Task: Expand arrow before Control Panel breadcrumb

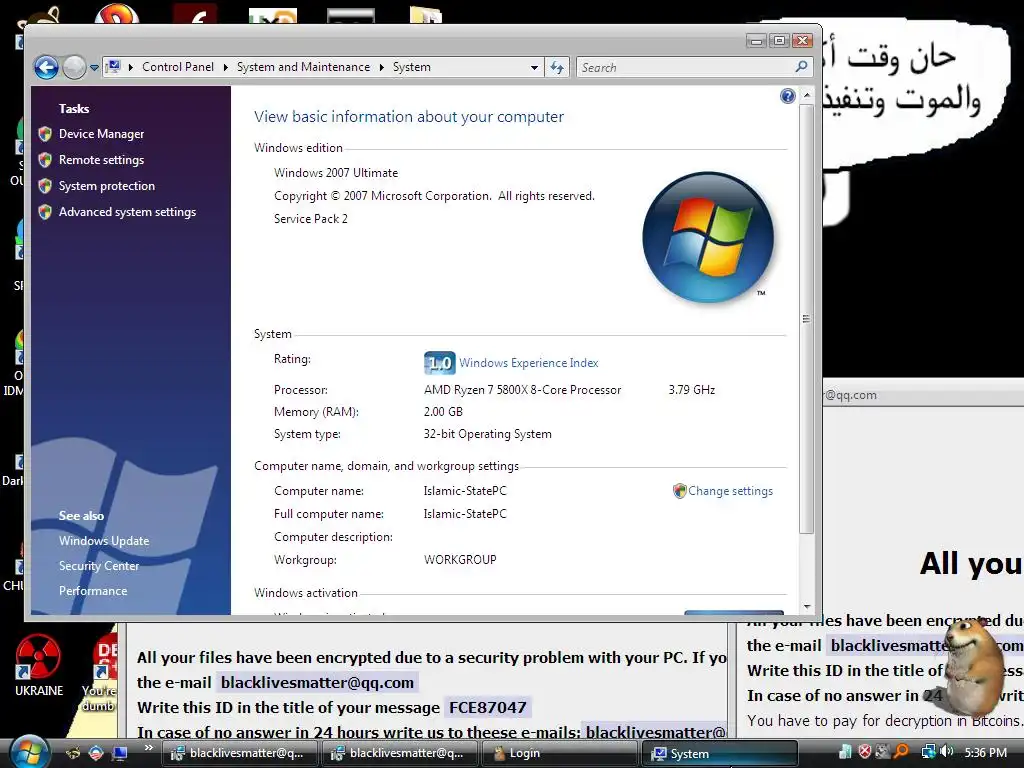Action: pyautogui.click(x=131, y=67)
